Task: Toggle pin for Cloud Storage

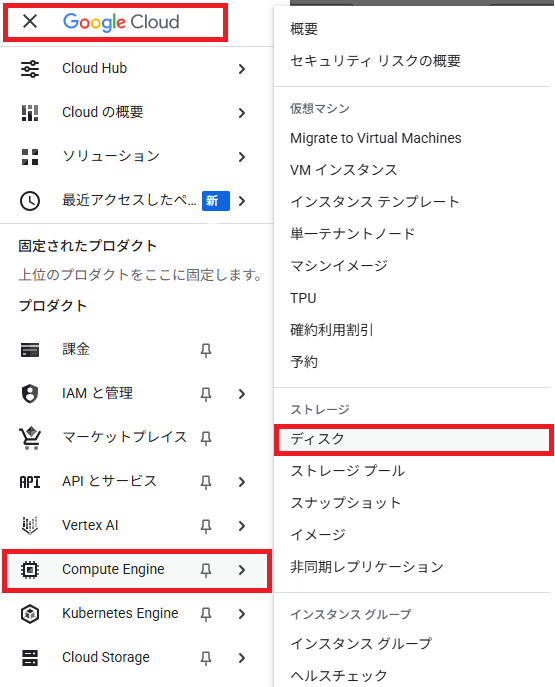Action: pyautogui.click(x=206, y=658)
